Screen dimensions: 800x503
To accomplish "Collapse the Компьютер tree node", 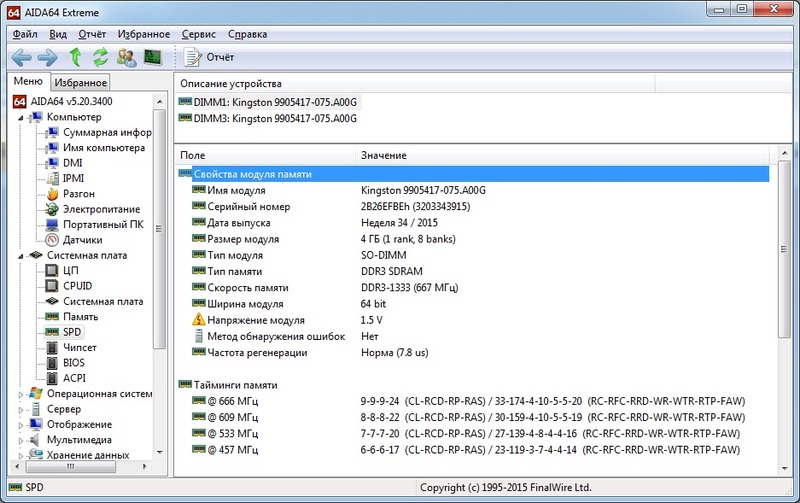I will click(21, 118).
